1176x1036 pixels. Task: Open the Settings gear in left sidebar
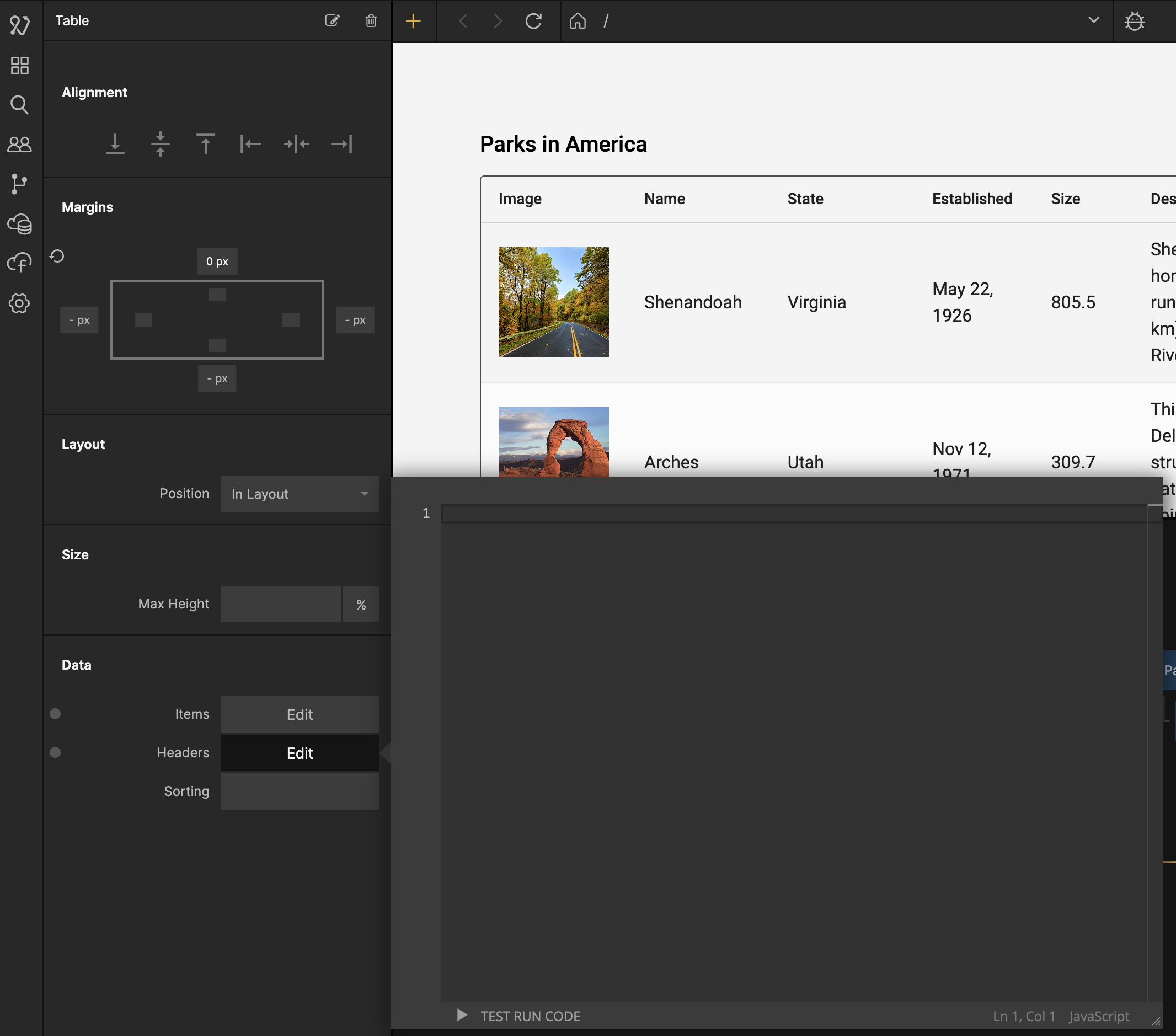(19, 303)
